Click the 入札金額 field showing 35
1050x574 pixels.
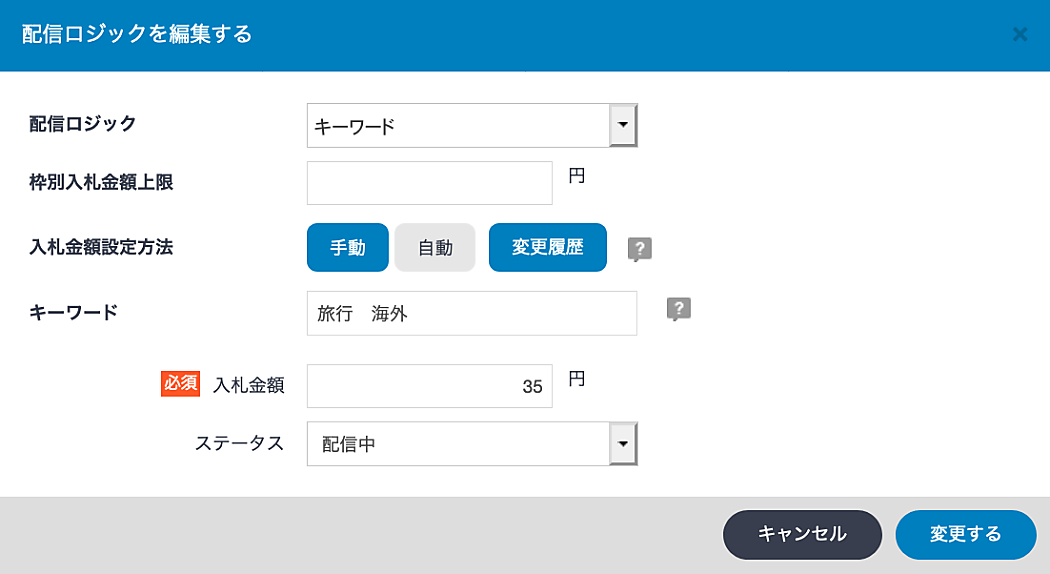click(x=429, y=387)
